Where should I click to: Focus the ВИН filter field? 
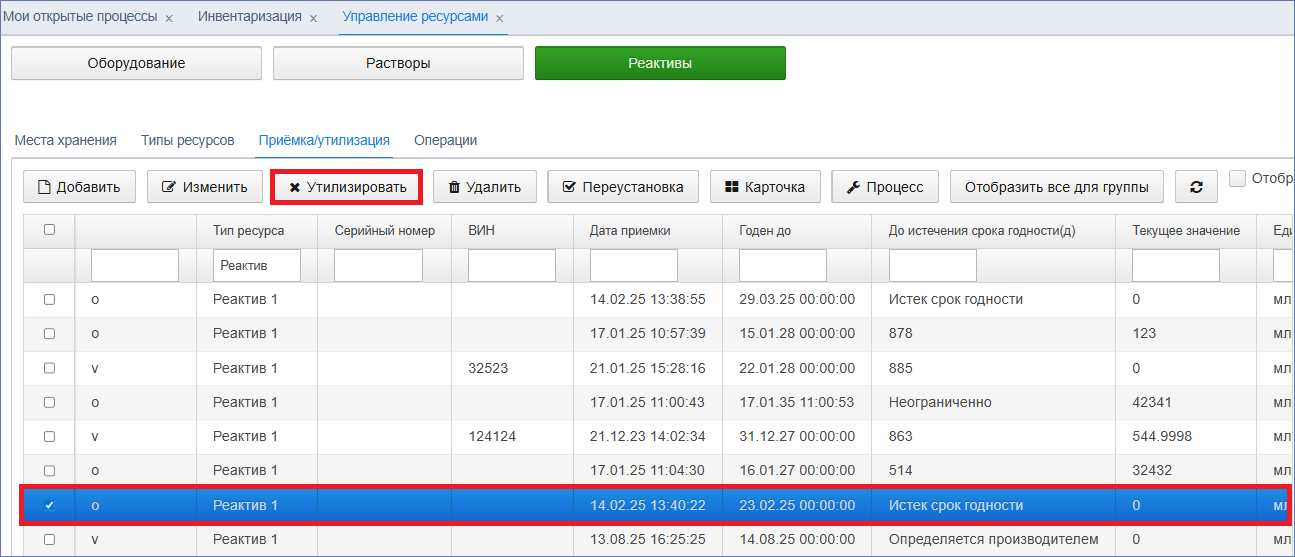pyautogui.click(x=512, y=265)
